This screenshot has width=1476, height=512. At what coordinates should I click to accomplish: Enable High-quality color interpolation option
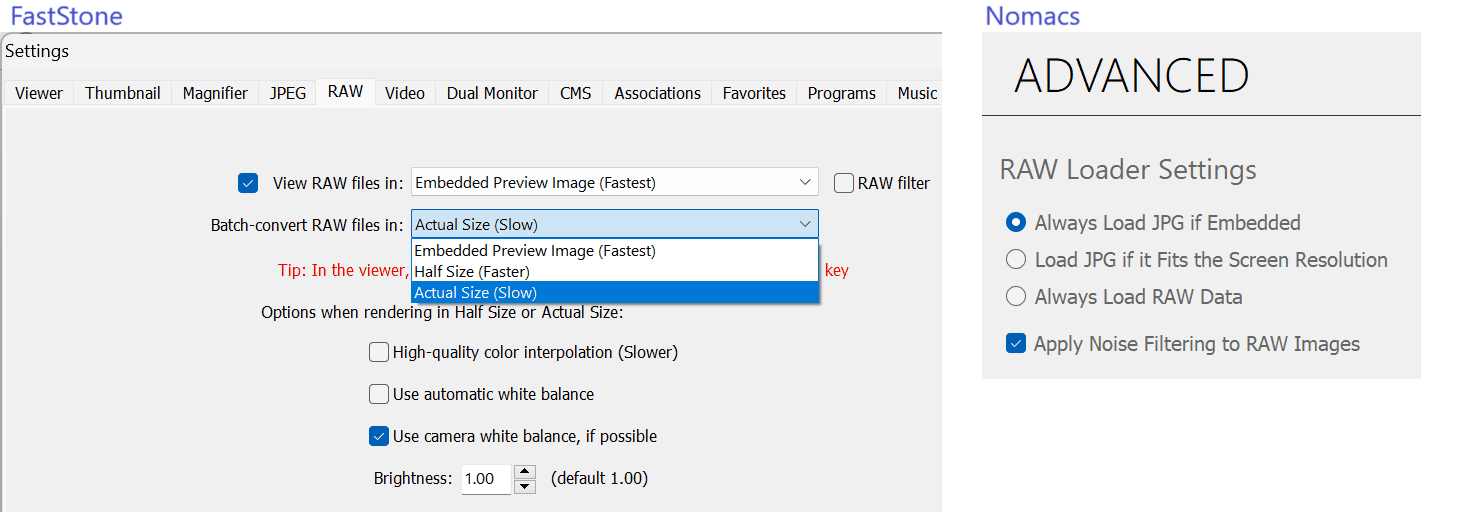pyautogui.click(x=379, y=352)
